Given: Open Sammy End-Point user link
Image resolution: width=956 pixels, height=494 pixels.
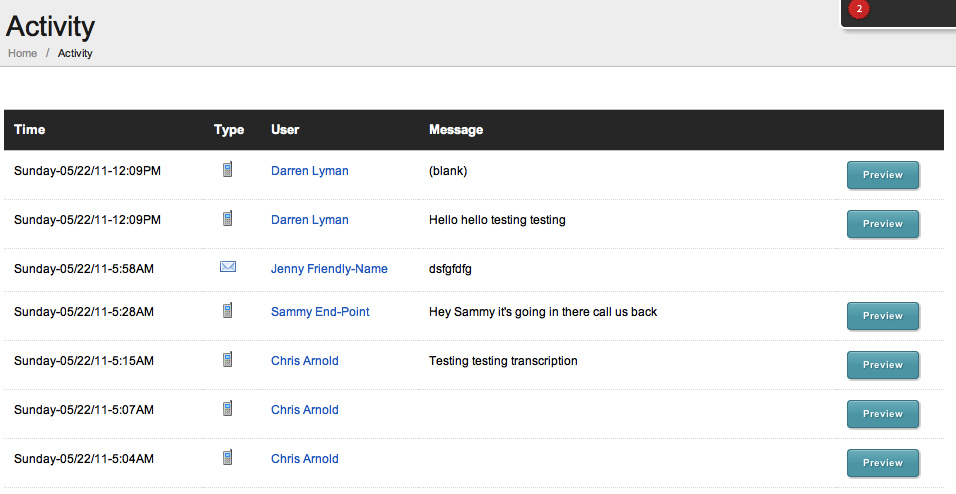Looking at the screenshot, I should [320, 312].
